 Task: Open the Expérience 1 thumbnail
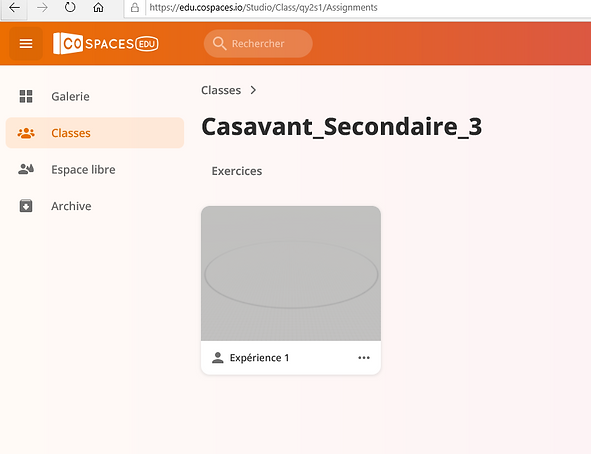click(291, 274)
